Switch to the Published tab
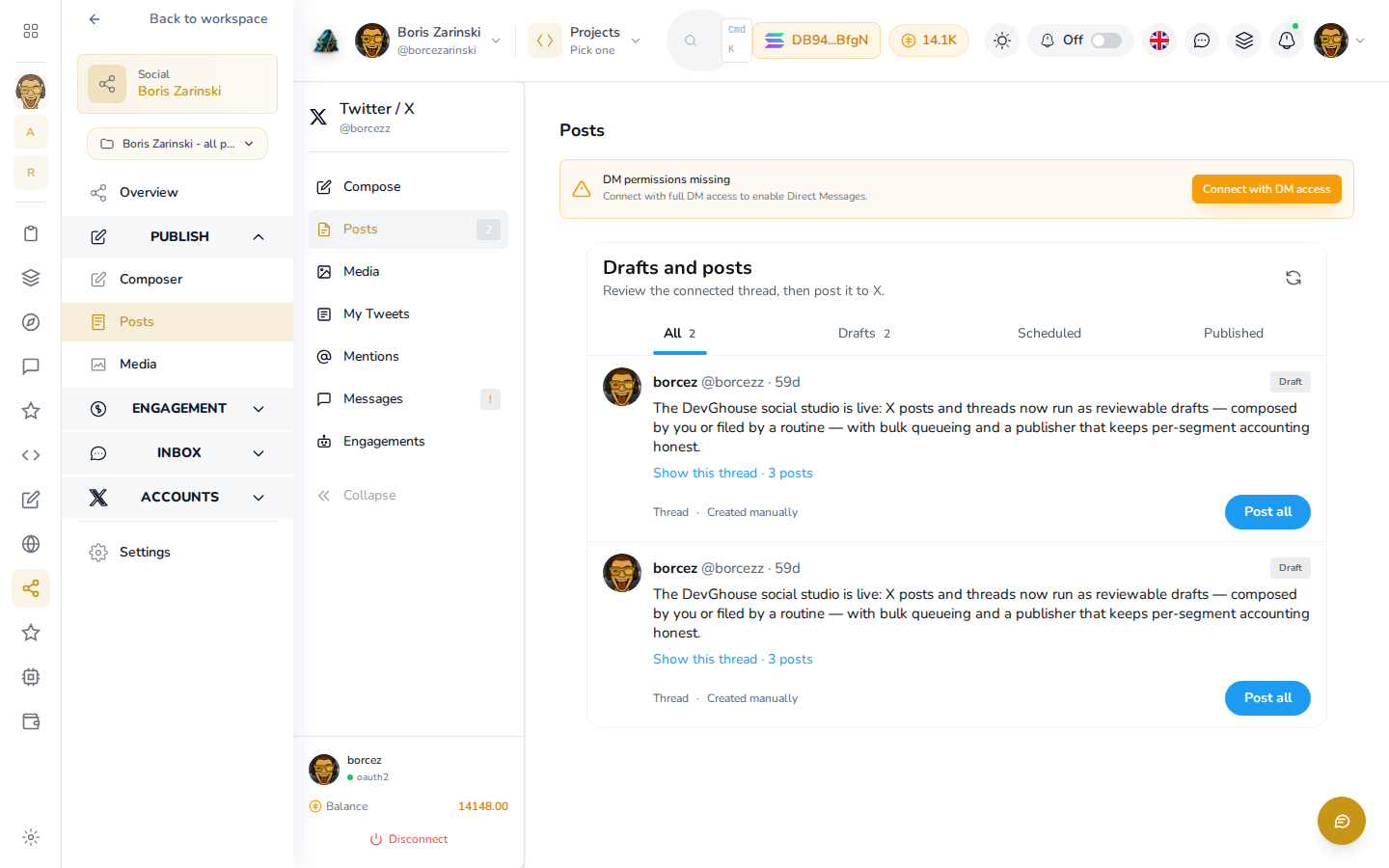Viewport: 1389px width, 868px height. [x=1234, y=334]
